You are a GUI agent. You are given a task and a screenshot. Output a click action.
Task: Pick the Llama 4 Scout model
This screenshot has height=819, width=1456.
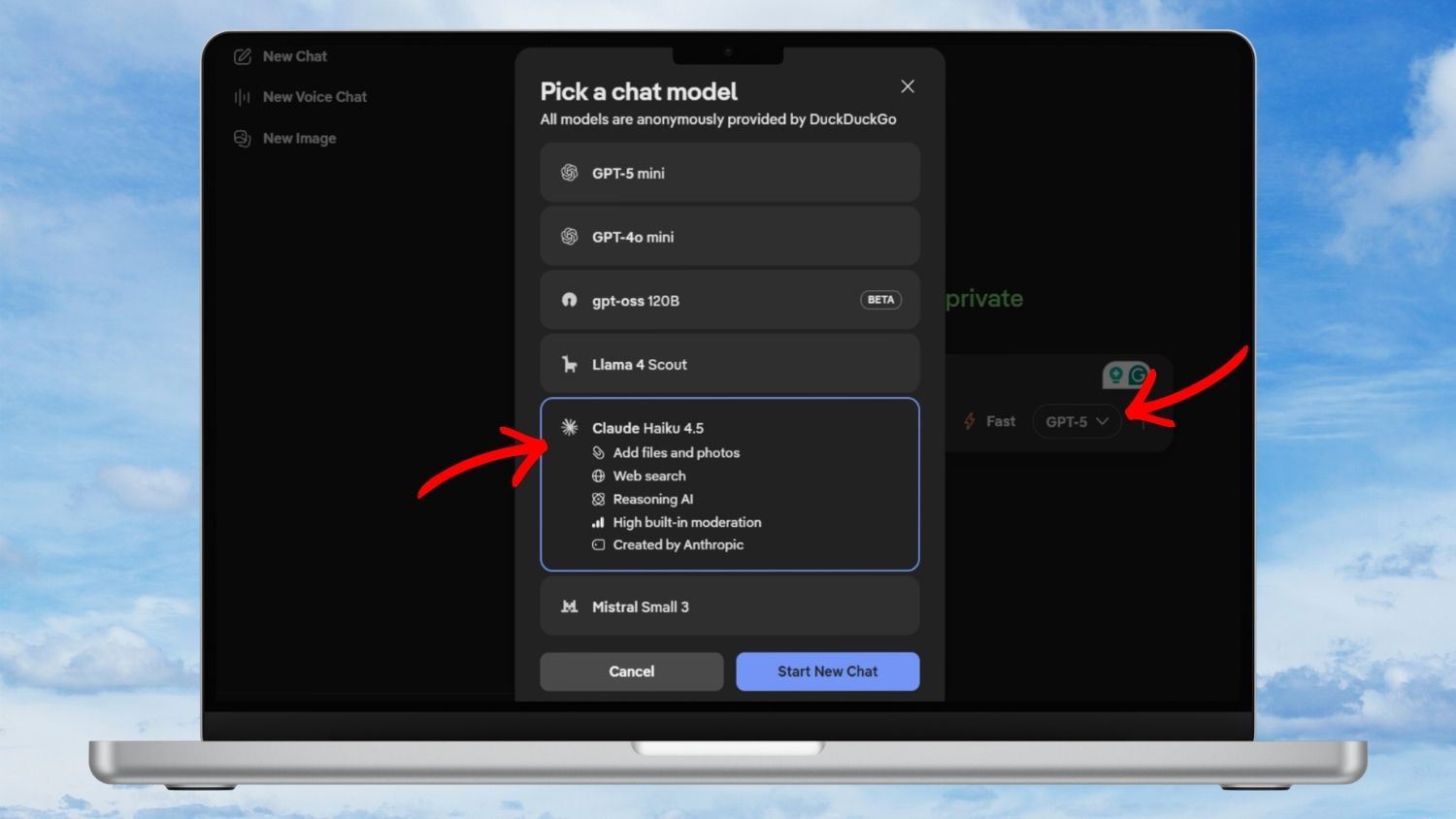730,364
